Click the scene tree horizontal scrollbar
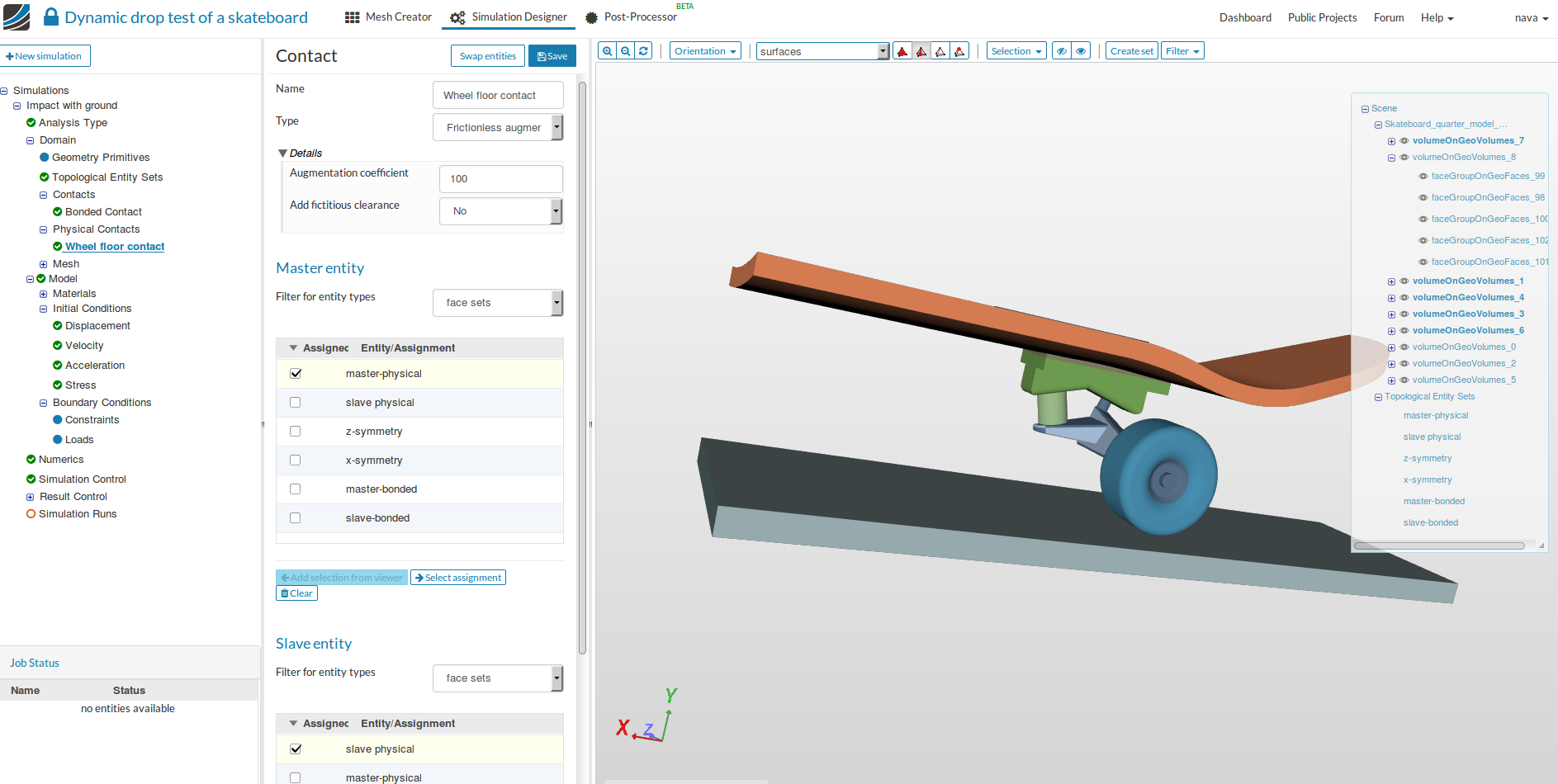The width and height of the screenshot is (1558, 784). 1439,545
